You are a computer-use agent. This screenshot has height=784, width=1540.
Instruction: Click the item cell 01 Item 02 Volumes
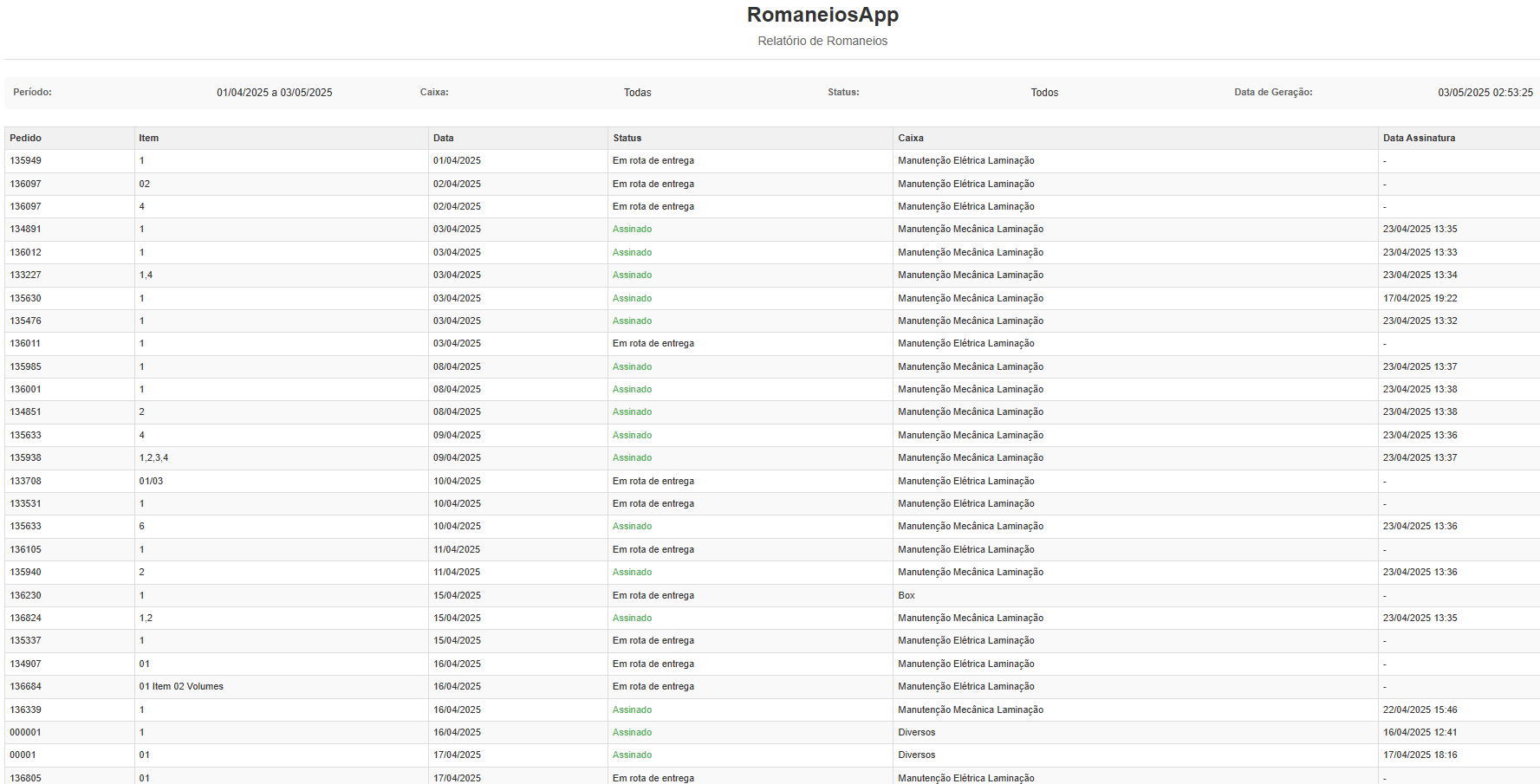coord(181,687)
